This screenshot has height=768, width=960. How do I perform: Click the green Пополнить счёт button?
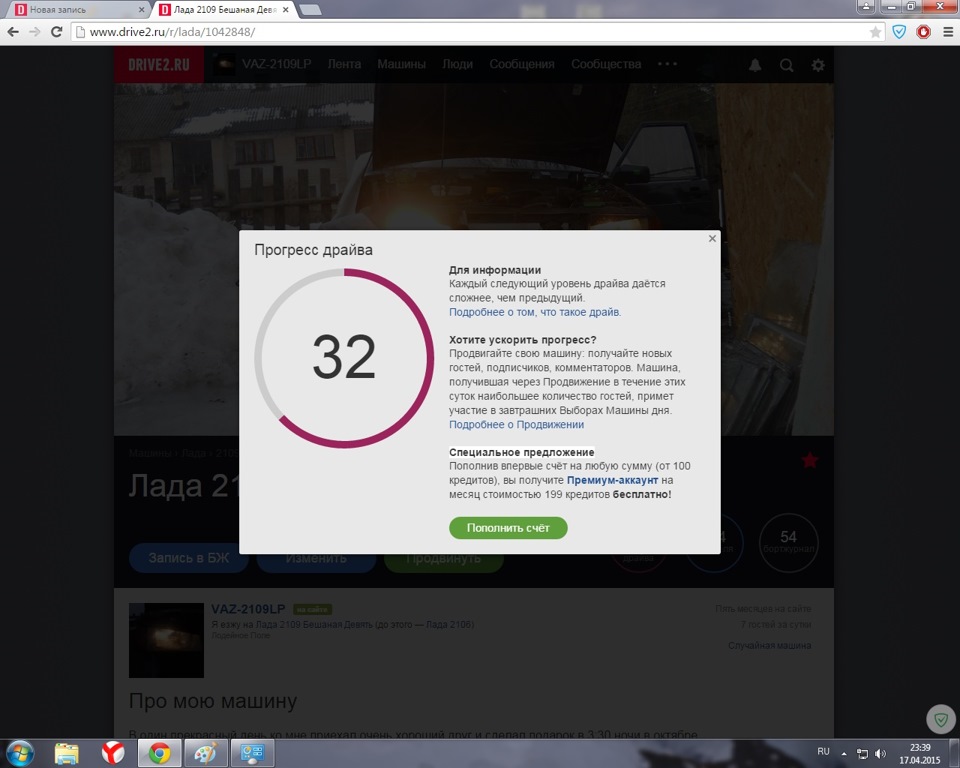tap(508, 528)
